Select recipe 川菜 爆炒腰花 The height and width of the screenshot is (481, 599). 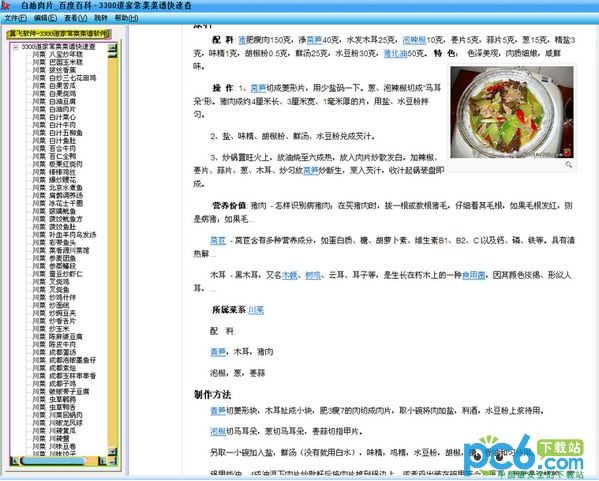[x=54, y=180]
